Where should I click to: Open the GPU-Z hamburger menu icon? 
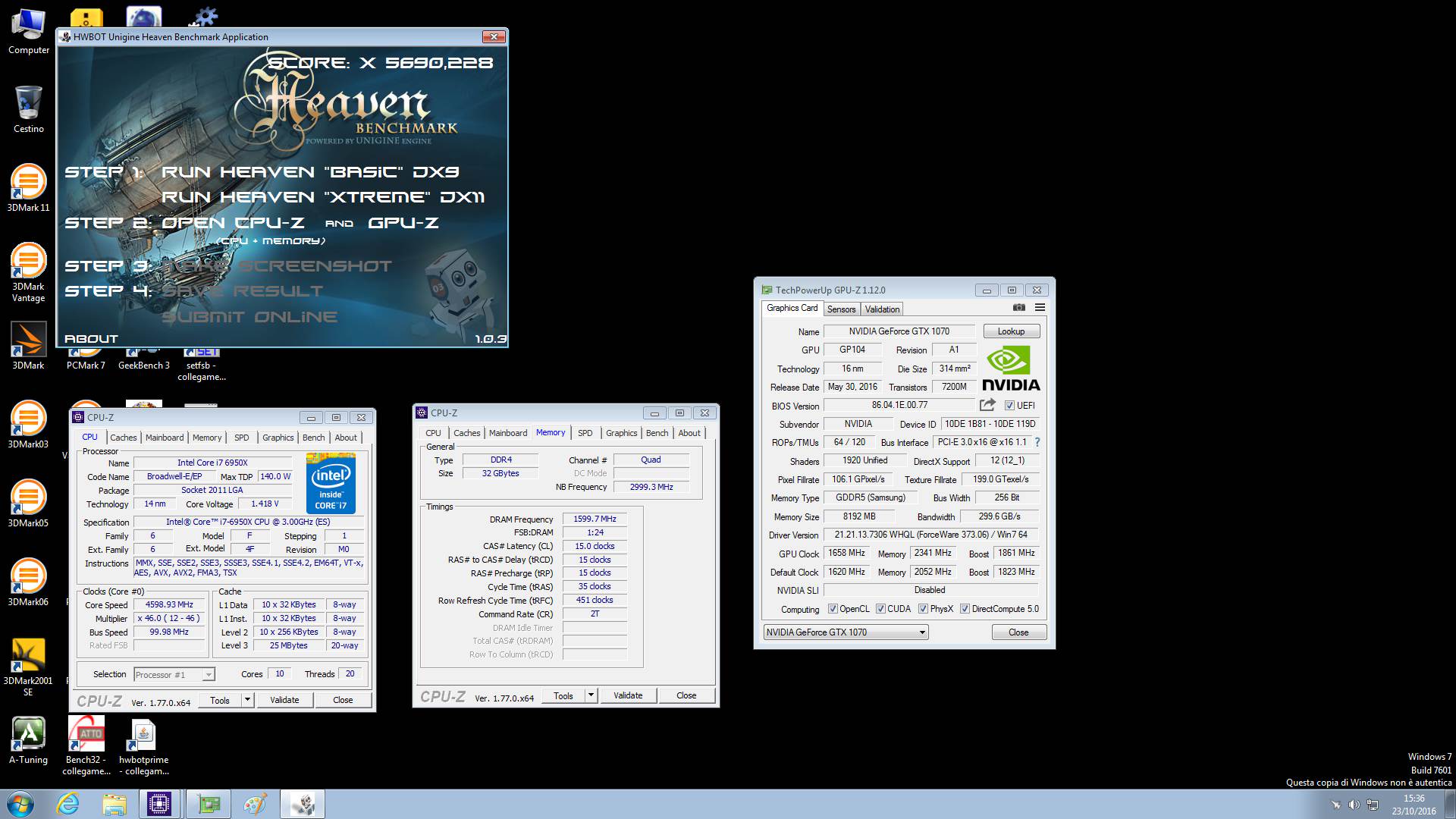tap(1040, 307)
